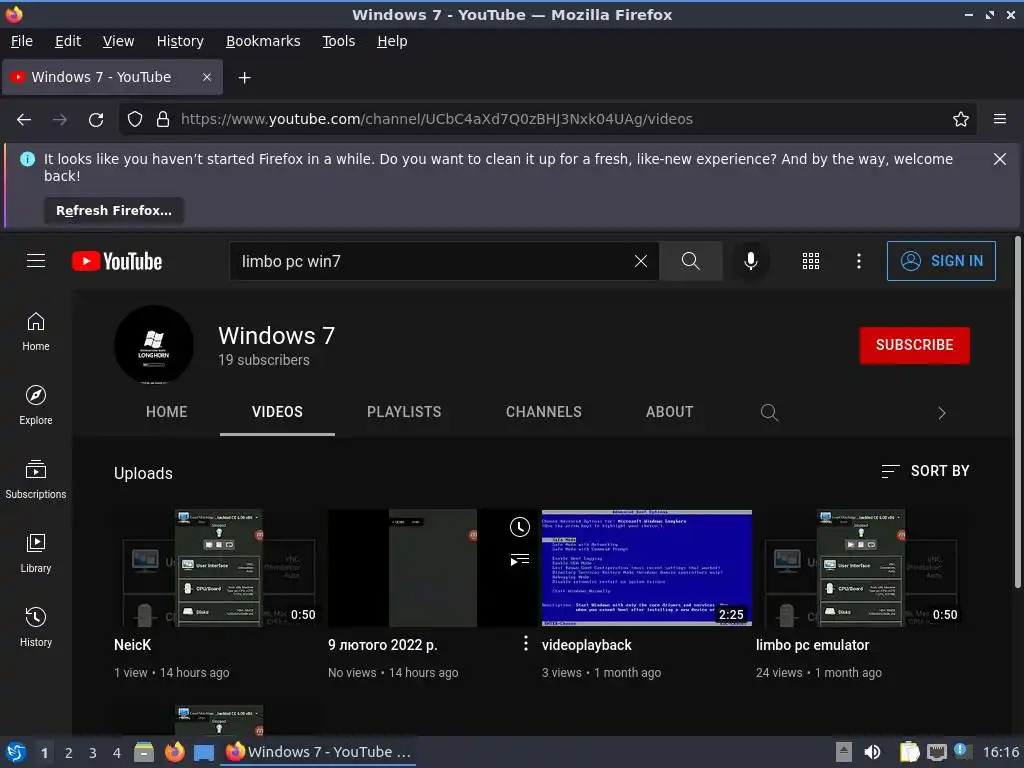The width and height of the screenshot is (1024, 768).
Task: Add video to Watch later
Action: [x=520, y=527]
